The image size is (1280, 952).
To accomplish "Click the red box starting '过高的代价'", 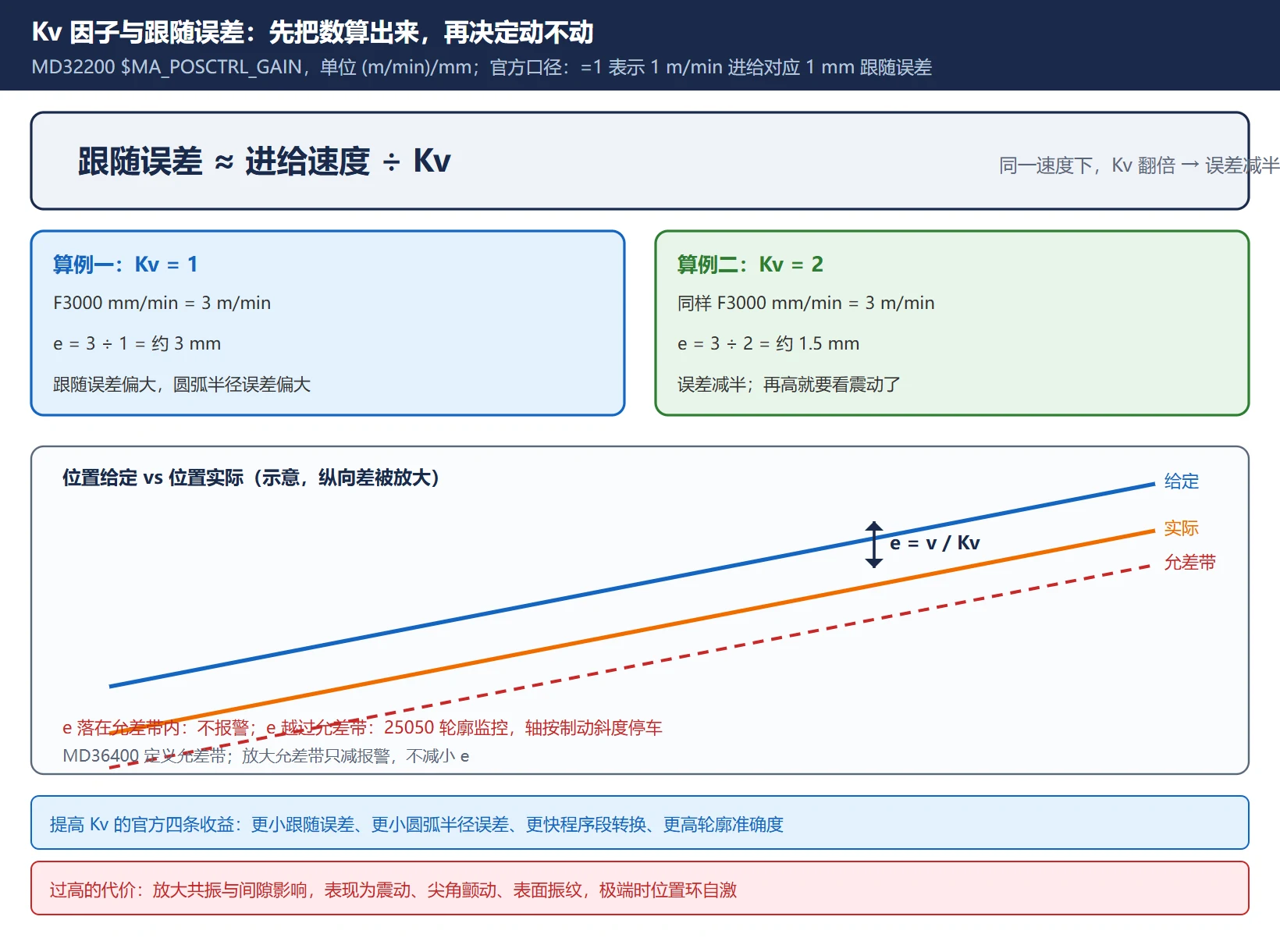I will click(x=640, y=888).
